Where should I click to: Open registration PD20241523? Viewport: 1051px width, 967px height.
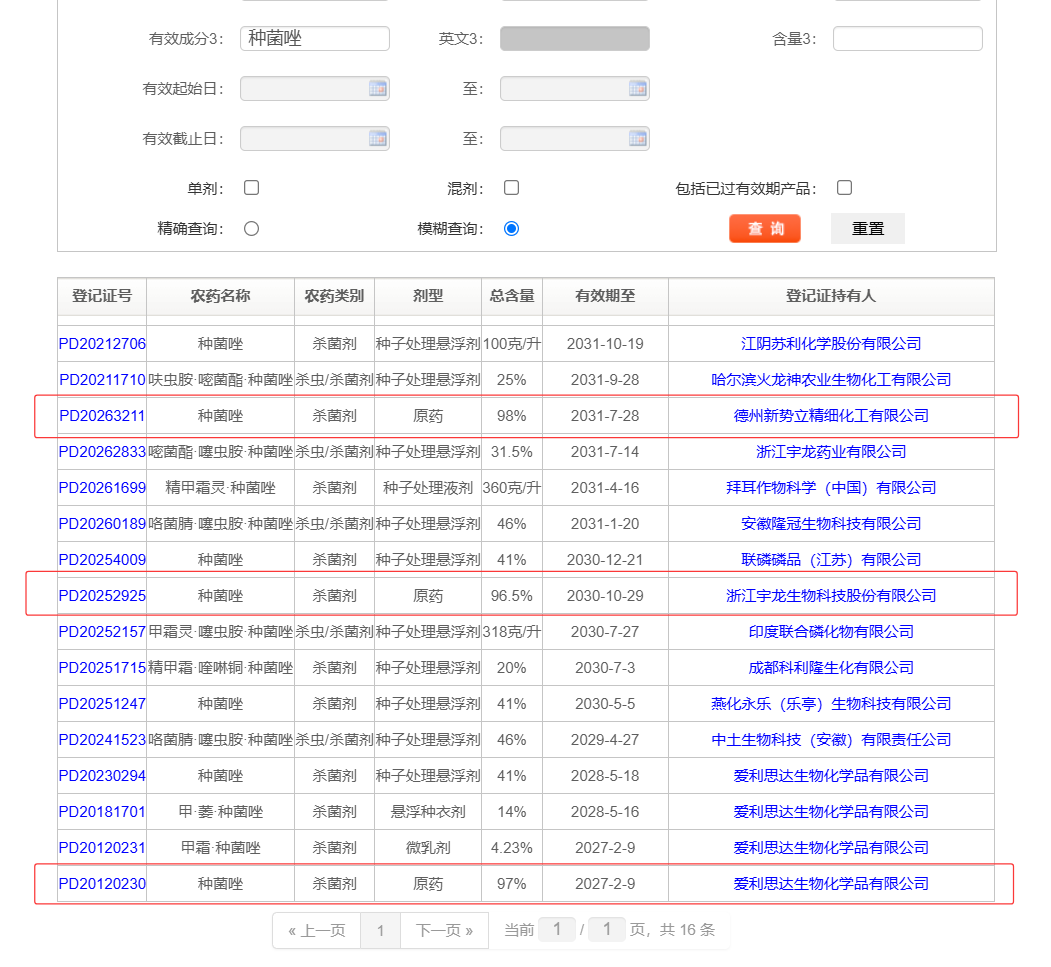point(102,740)
